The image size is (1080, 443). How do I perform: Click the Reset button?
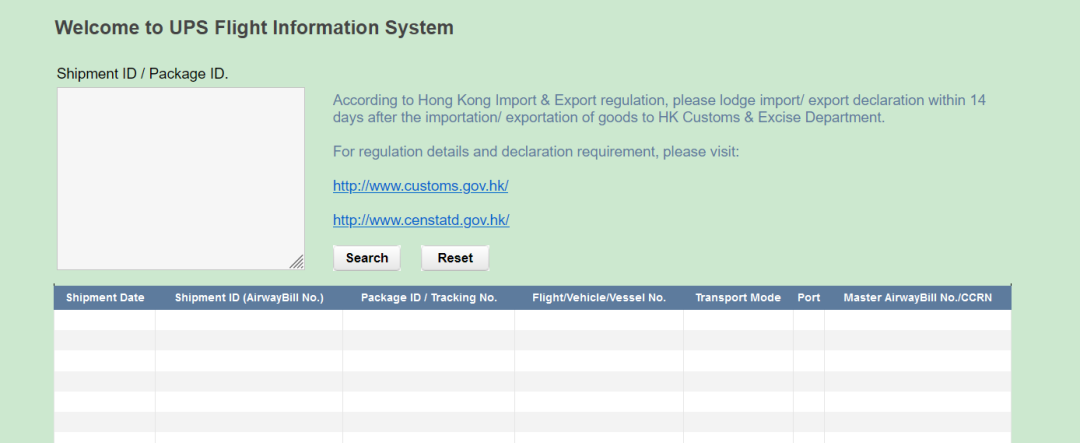[455, 258]
